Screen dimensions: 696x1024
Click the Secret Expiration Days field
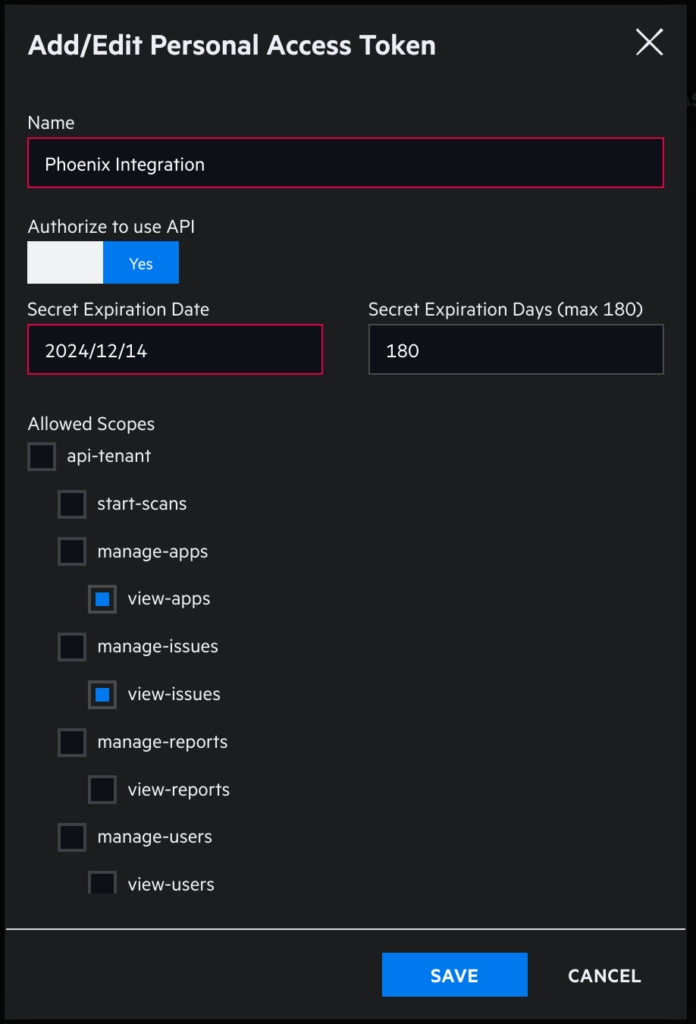coord(516,350)
